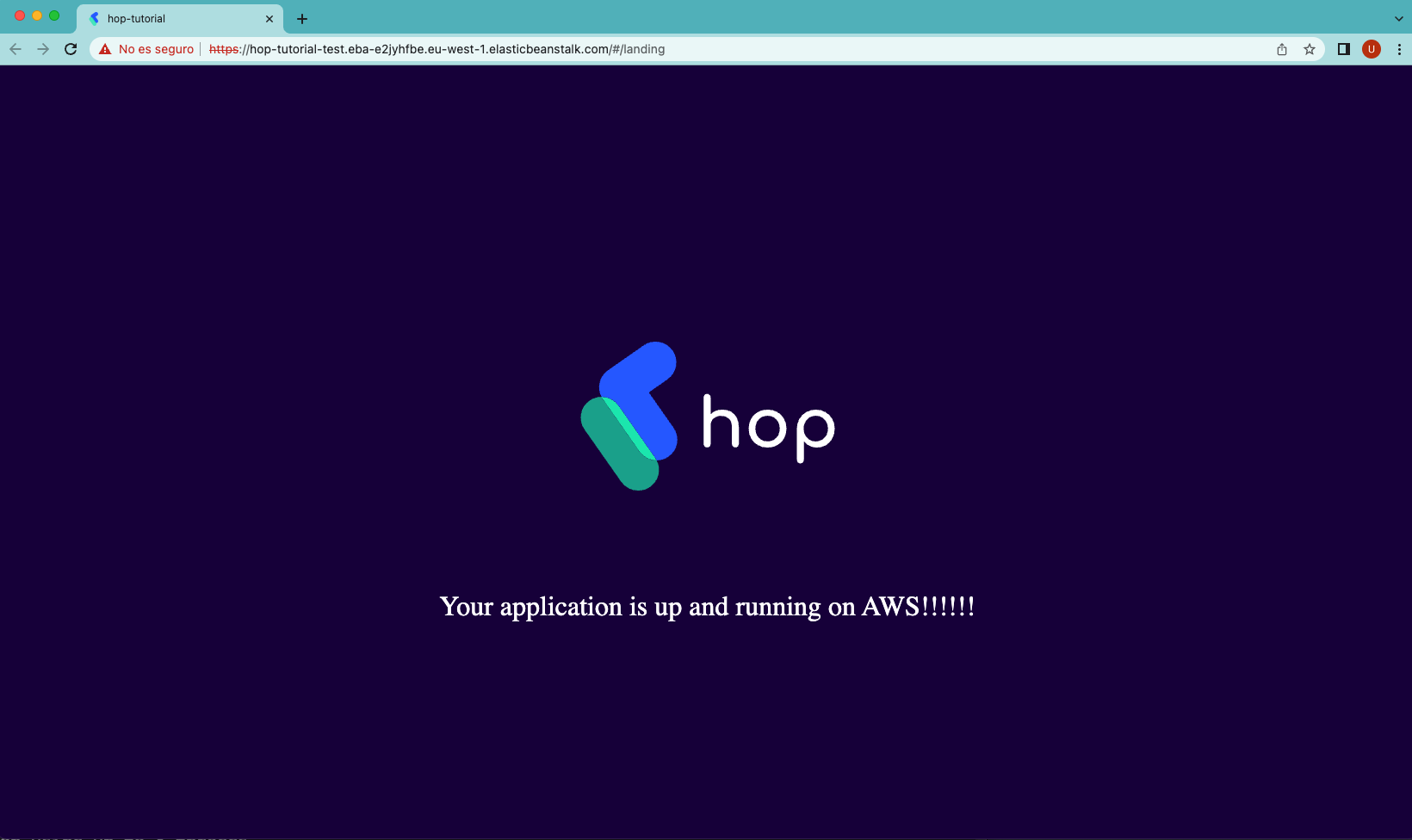Select the elasticbeanstalk URL in the address bar
Image resolution: width=1412 pixels, height=840 pixels.
click(x=437, y=49)
